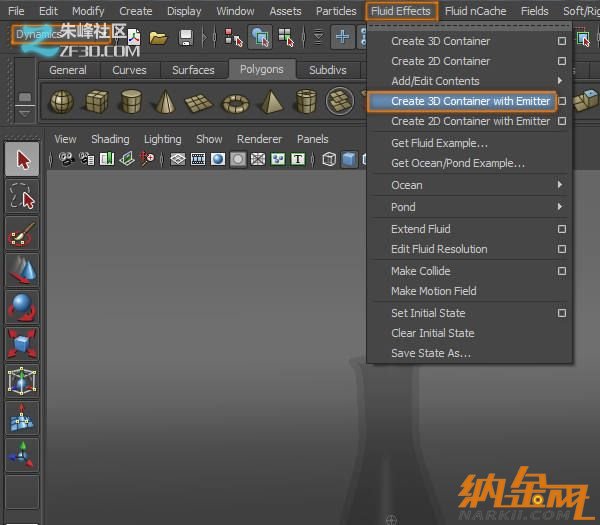The height and width of the screenshot is (525, 600).
Task: Switch to the Curves shelf tab
Action: coord(129,70)
